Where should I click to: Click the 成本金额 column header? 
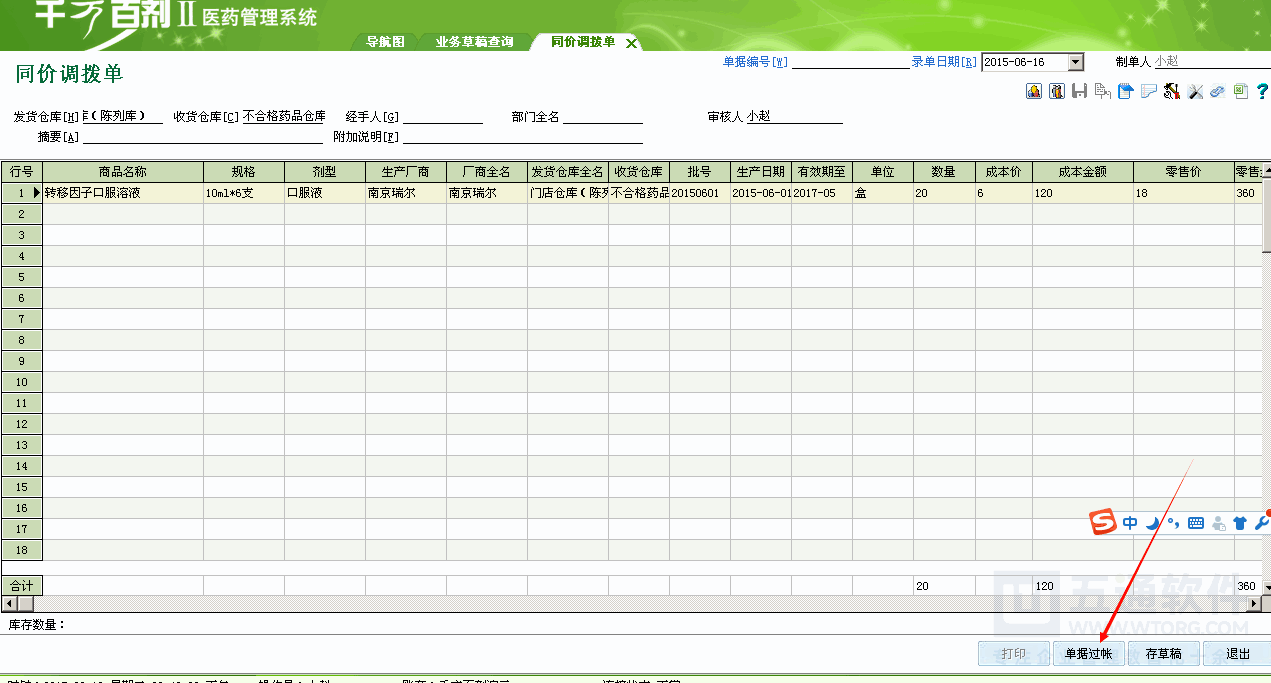[x=1083, y=172]
